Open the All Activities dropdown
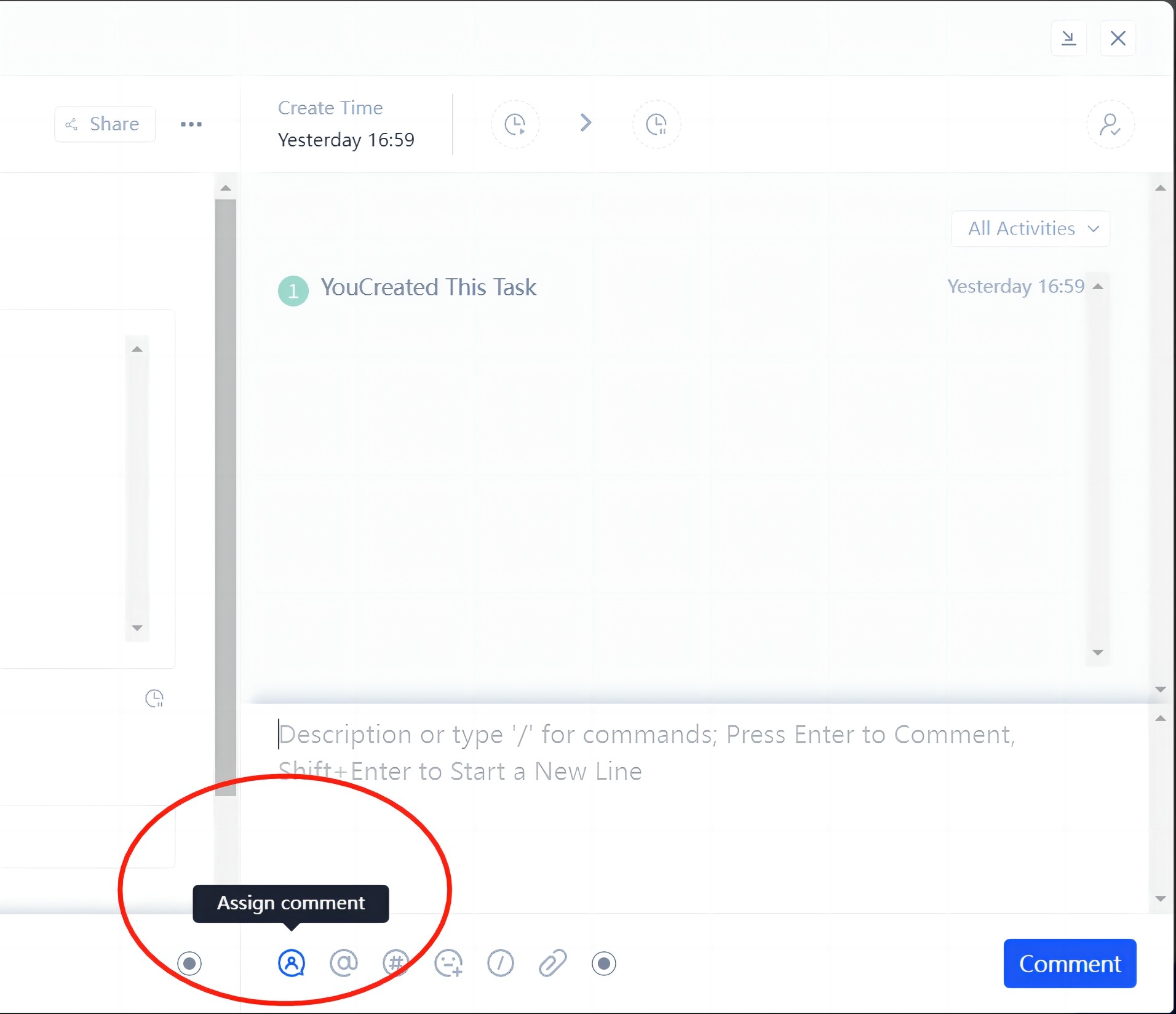 click(x=1030, y=229)
